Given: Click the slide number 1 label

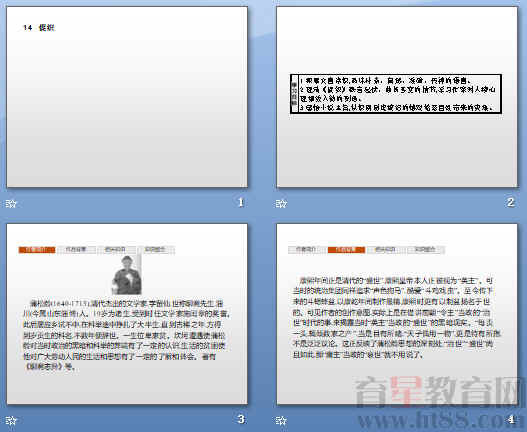Looking at the screenshot, I should (241, 202).
